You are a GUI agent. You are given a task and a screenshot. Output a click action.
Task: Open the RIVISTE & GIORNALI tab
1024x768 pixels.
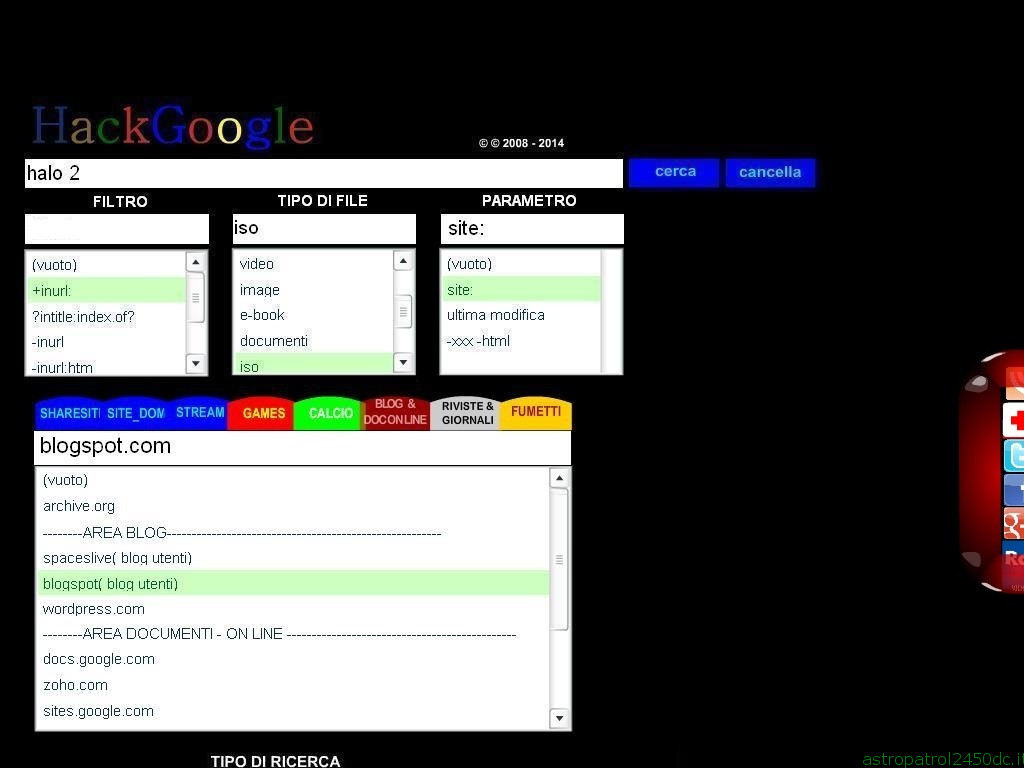pos(467,413)
